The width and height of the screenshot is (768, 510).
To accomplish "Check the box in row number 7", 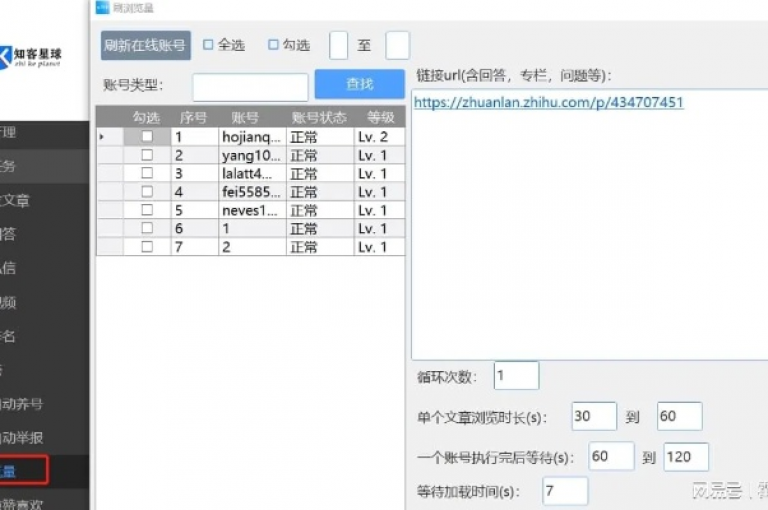I will 147,246.
